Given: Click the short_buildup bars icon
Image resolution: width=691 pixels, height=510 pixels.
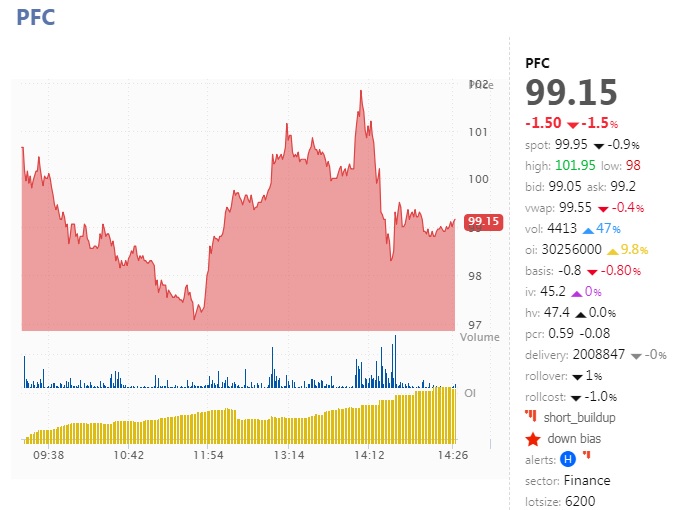Looking at the screenshot, I should (532, 416).
